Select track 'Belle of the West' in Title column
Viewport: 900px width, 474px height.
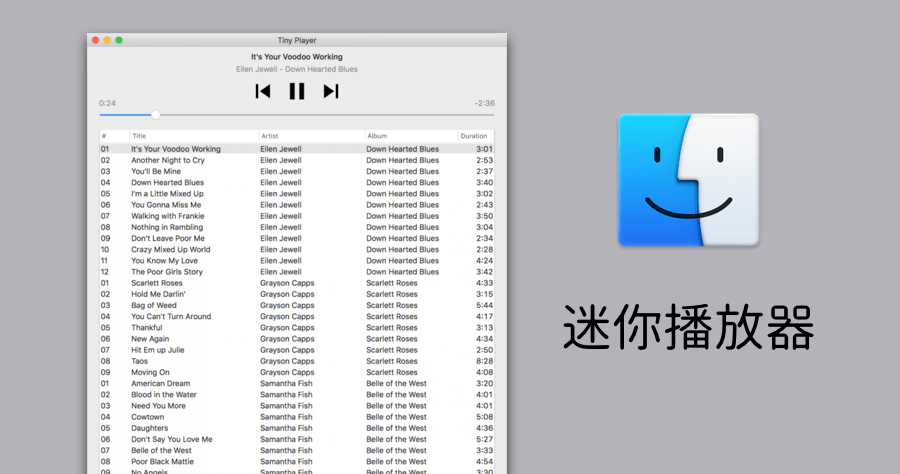click(161, 450)
